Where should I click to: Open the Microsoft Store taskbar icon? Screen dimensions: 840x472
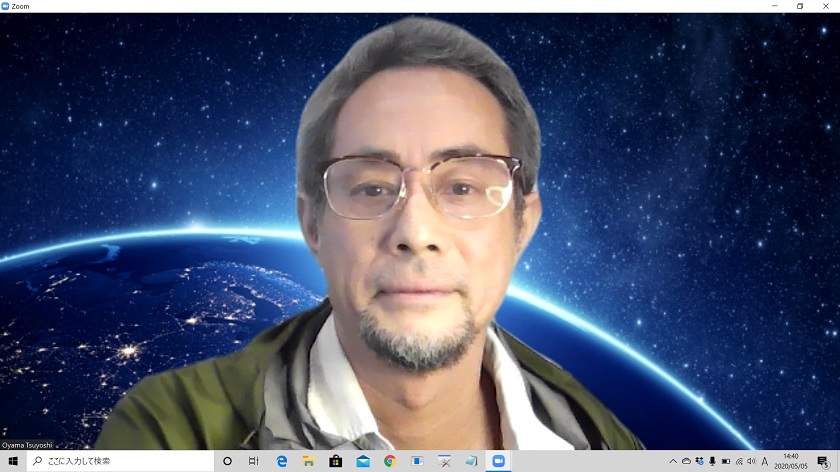336,461
